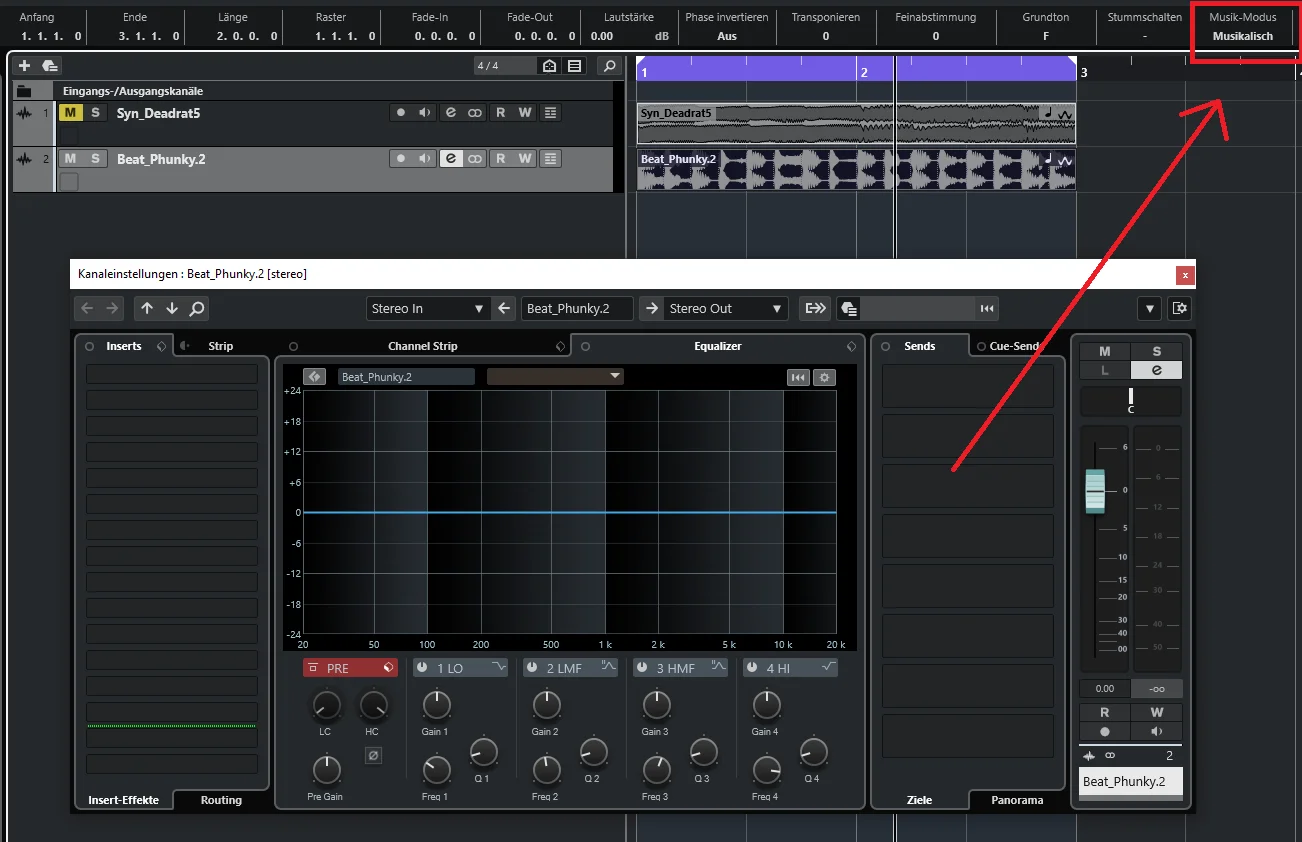The image size is (1302, 842).
Task: Enable read automation on Beat_Phunky.2 track
Action: [500, 159]
